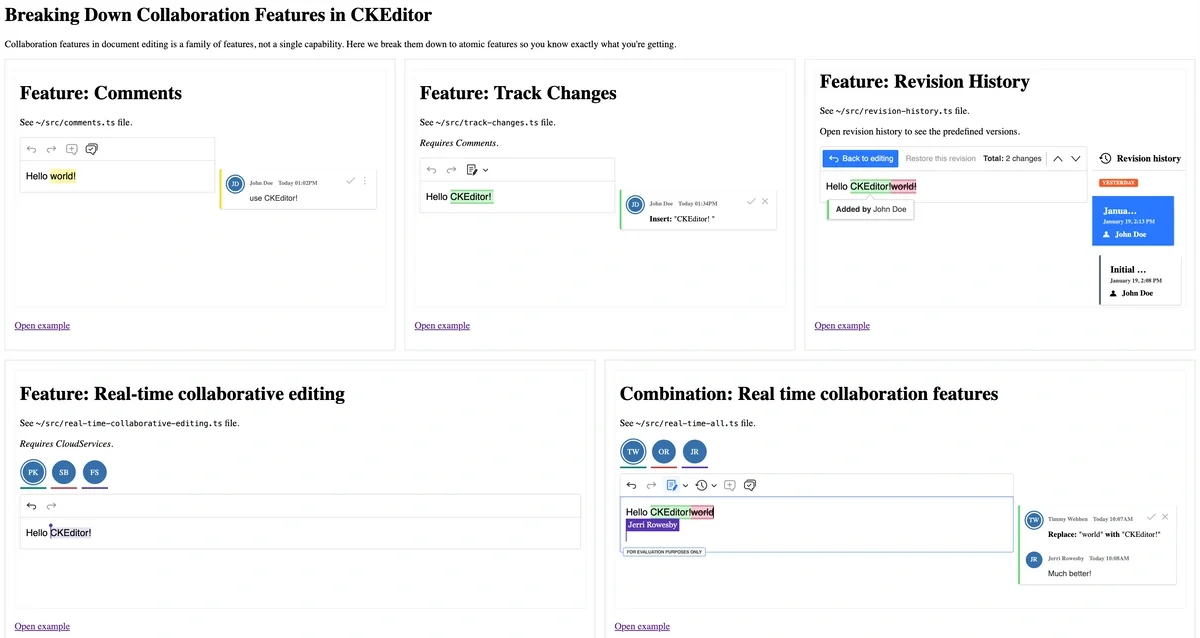Open comments archive in the Comments editor
The width and height of the screenshot is (1200, 638).
[x=92, y=150]
